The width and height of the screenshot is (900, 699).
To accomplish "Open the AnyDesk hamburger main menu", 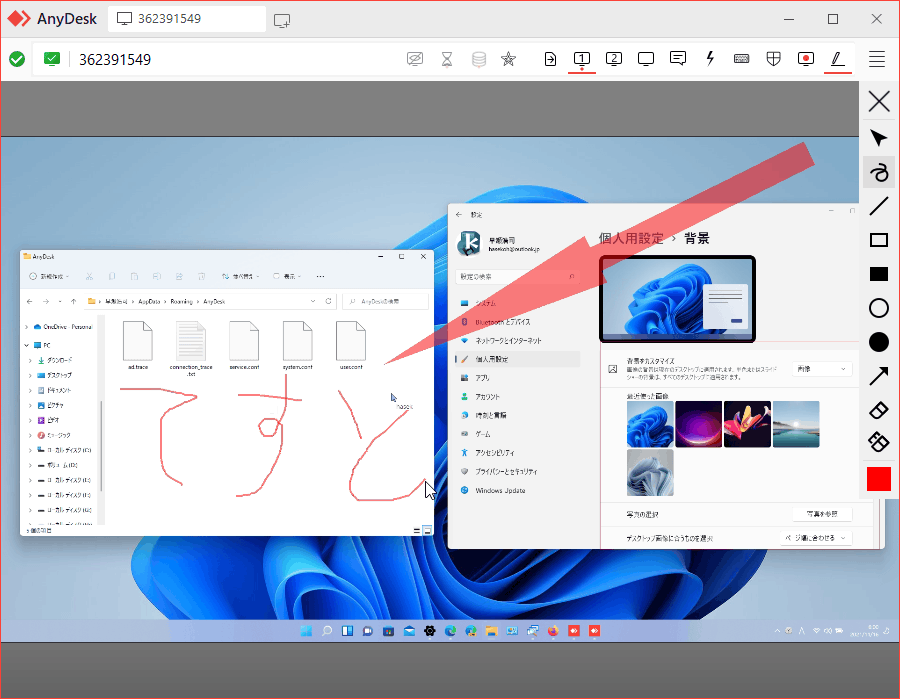I will coord(876,59).
